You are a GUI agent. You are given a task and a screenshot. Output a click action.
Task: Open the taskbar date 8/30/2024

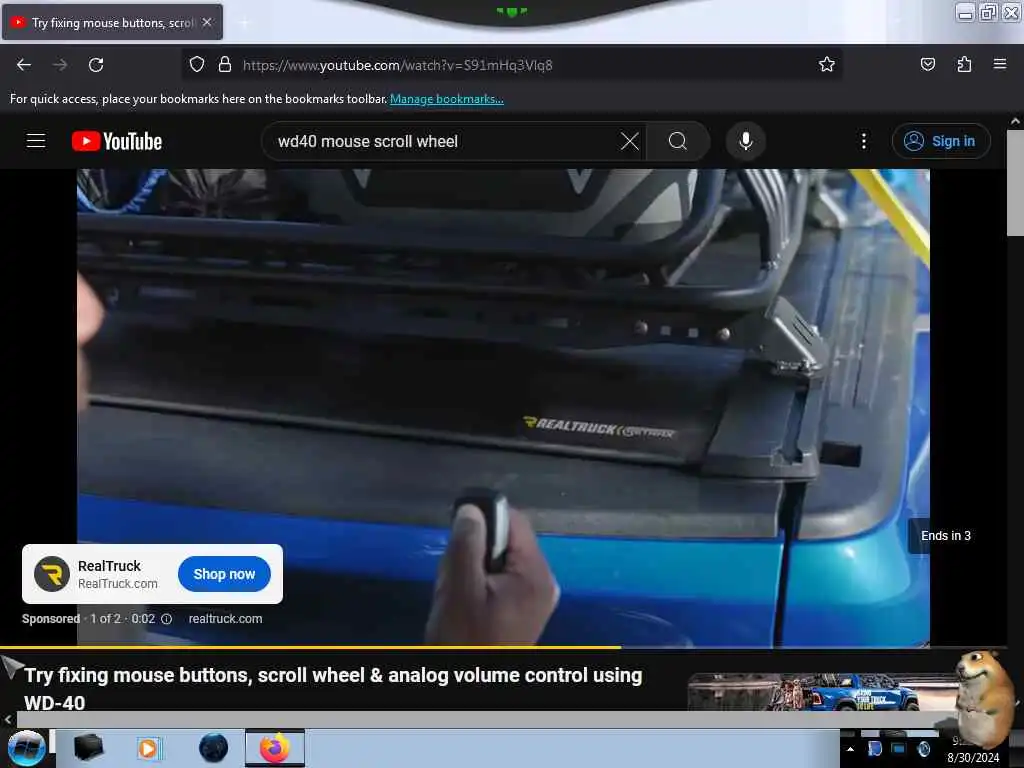tap(973, 758)
